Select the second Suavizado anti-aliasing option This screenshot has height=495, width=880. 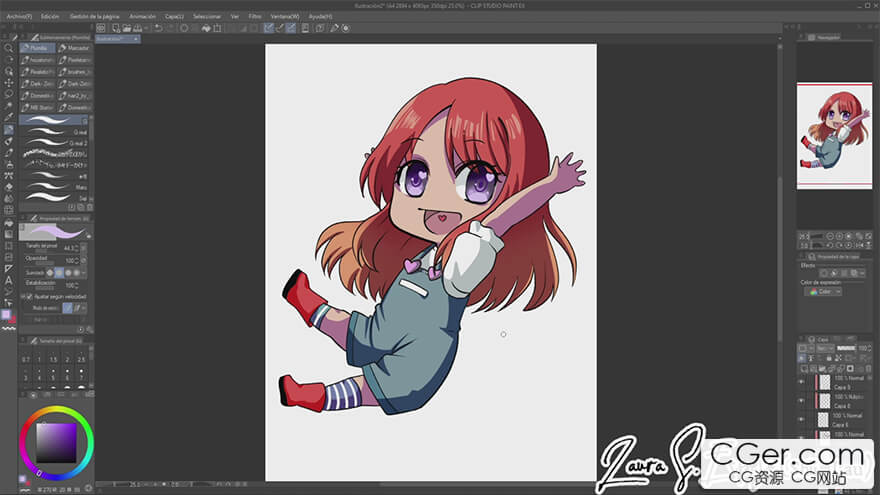59,273
